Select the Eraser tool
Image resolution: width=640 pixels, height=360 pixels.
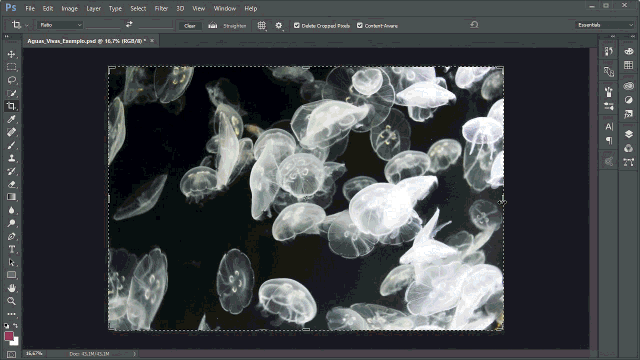click(11, 184)
